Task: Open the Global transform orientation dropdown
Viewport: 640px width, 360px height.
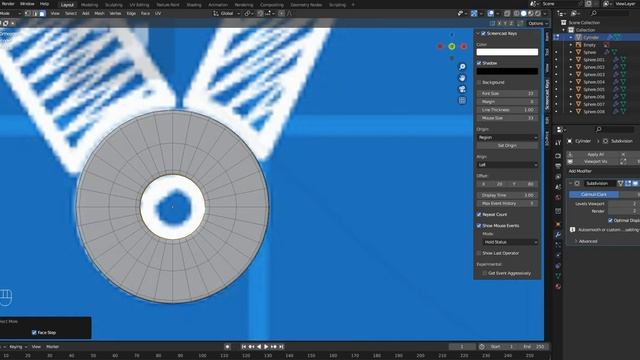Action: pos(227,13)
